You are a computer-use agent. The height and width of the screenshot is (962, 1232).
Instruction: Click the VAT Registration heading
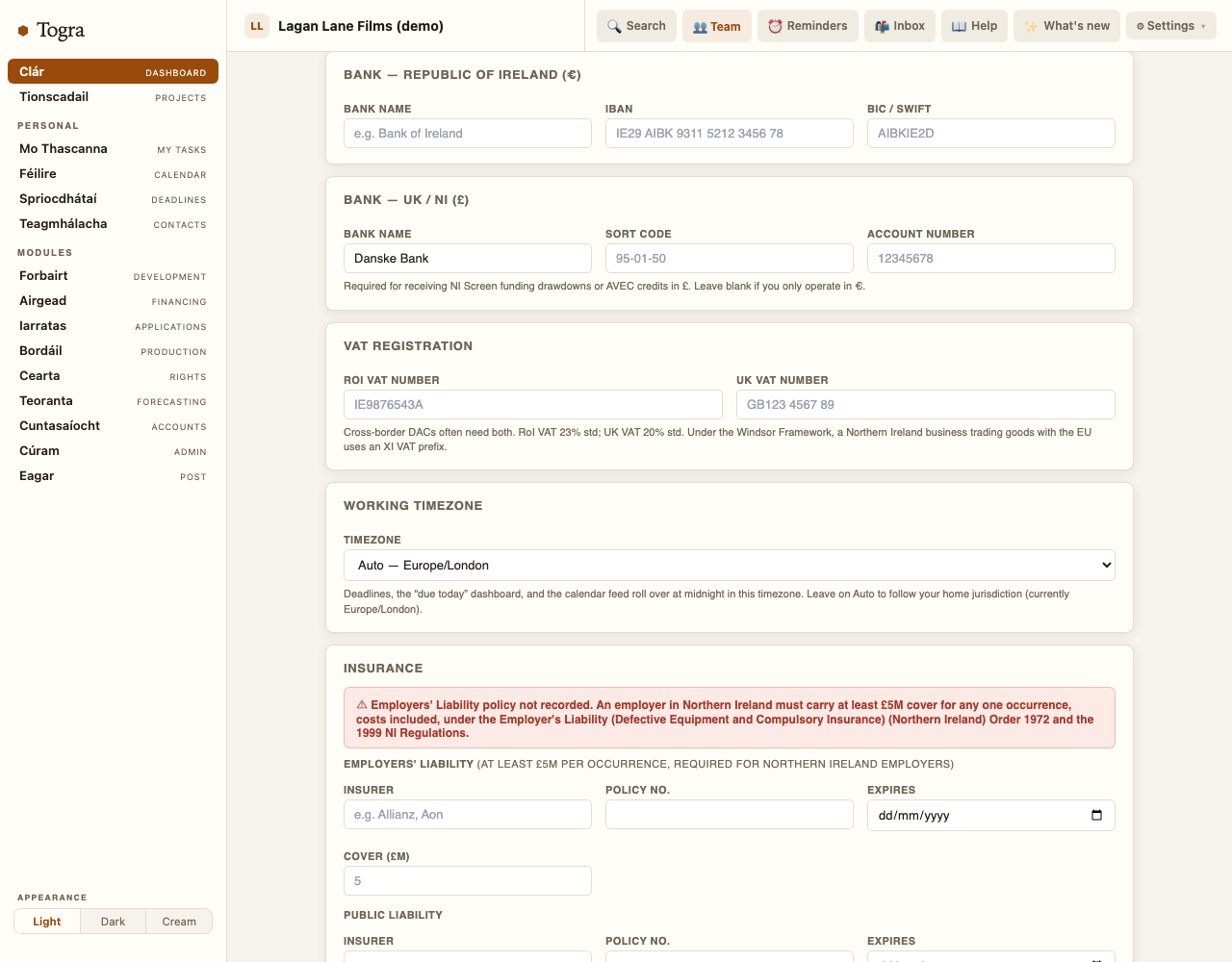(x=408, y=346)
